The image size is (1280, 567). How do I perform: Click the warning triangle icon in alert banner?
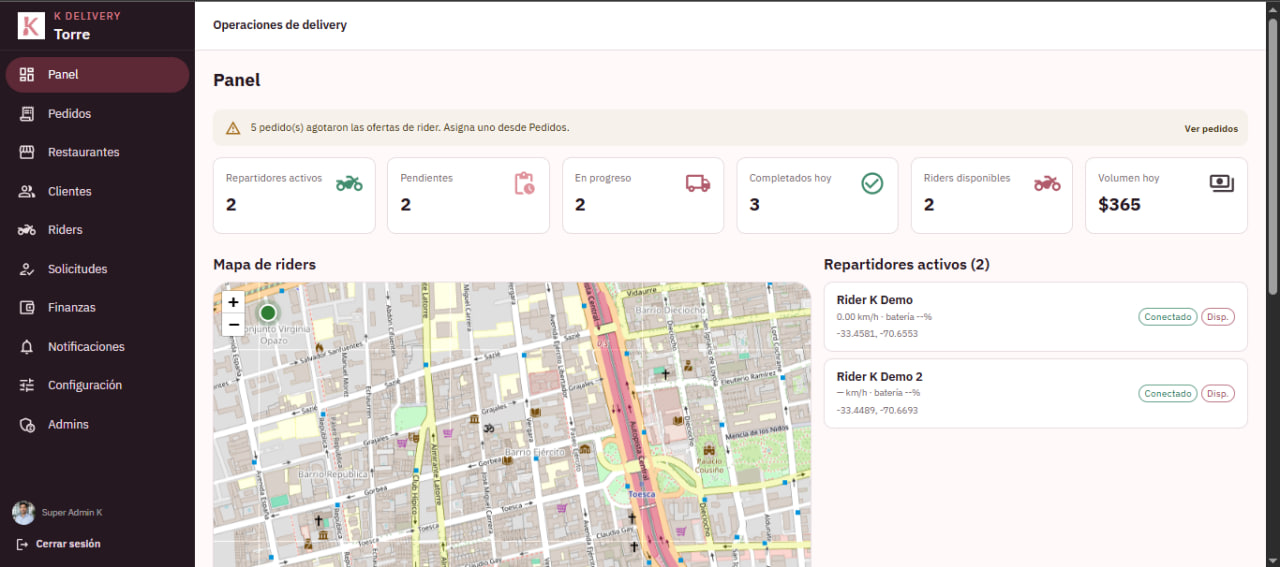point(233,128)
